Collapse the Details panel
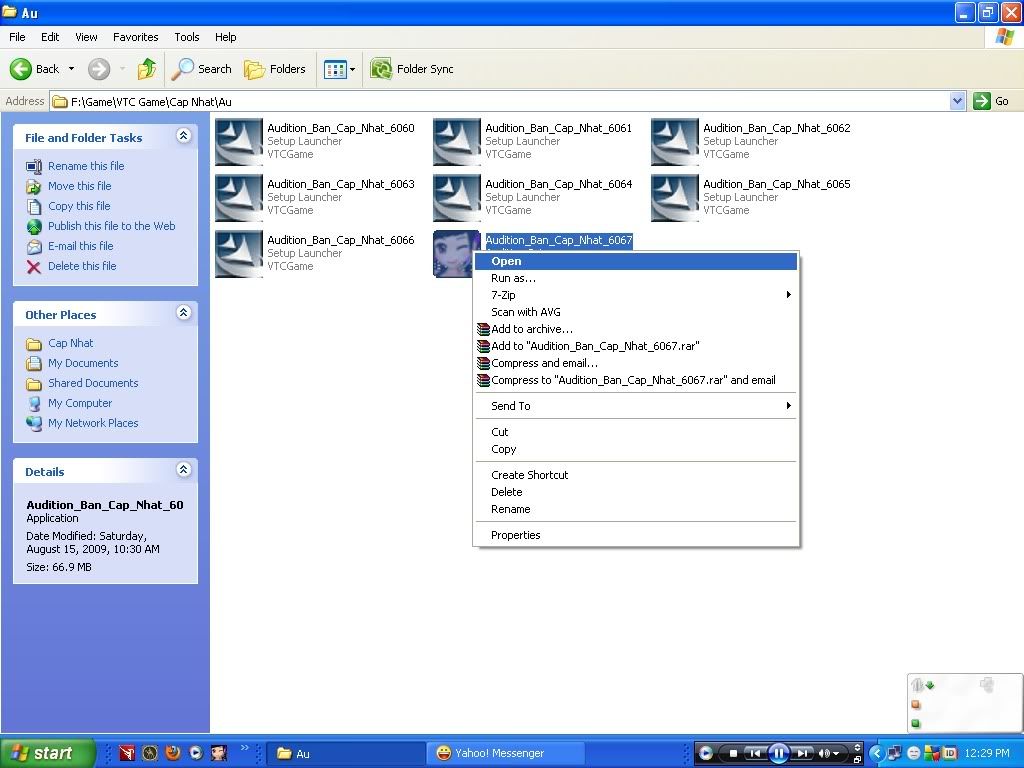The width and height of the screenshot is (1024, 768). click(x=184, y=470)
